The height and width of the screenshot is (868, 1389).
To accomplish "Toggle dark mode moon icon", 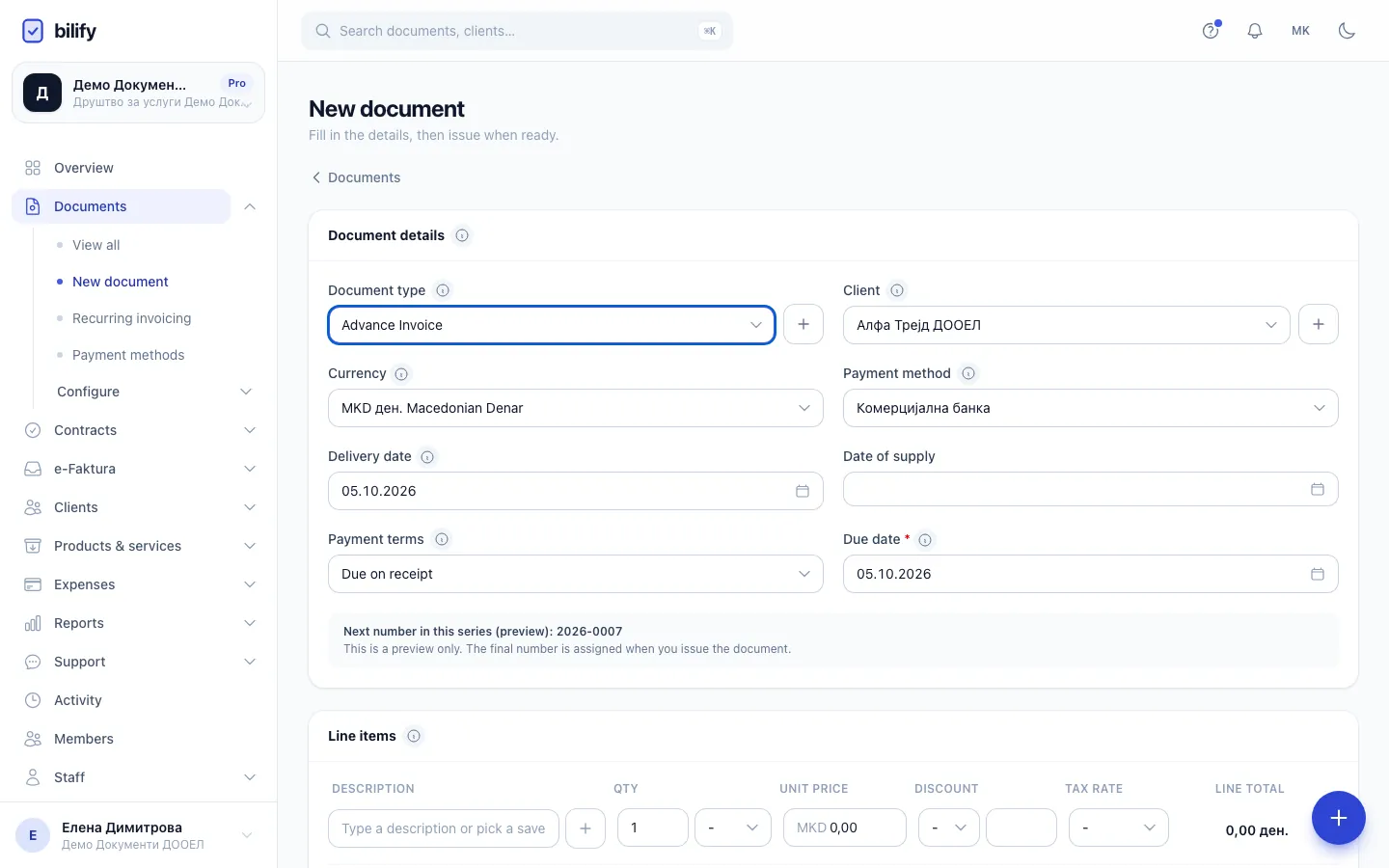I will pyautogui.click(x=1348, y=31).
